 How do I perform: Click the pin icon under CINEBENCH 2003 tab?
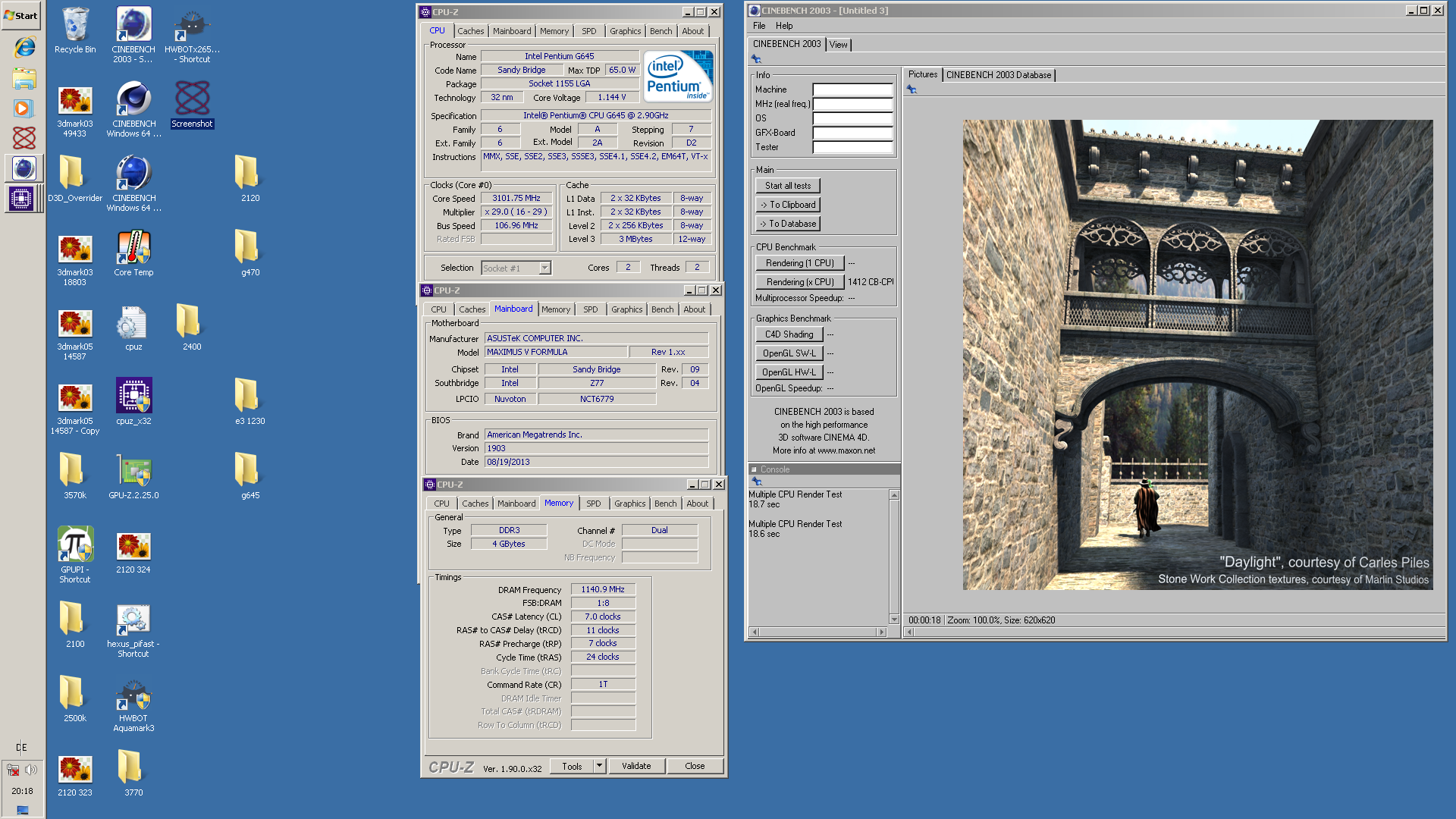point(756,59)
